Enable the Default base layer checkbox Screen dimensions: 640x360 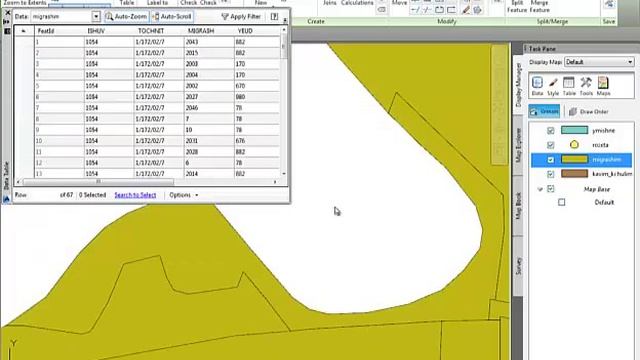point(562,202)
